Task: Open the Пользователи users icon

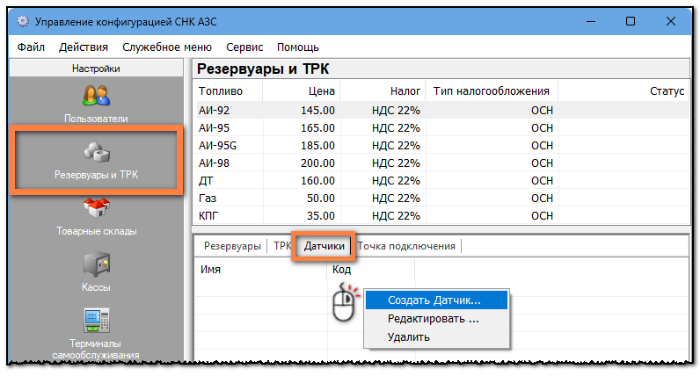Action: click(x=96, y=96)
